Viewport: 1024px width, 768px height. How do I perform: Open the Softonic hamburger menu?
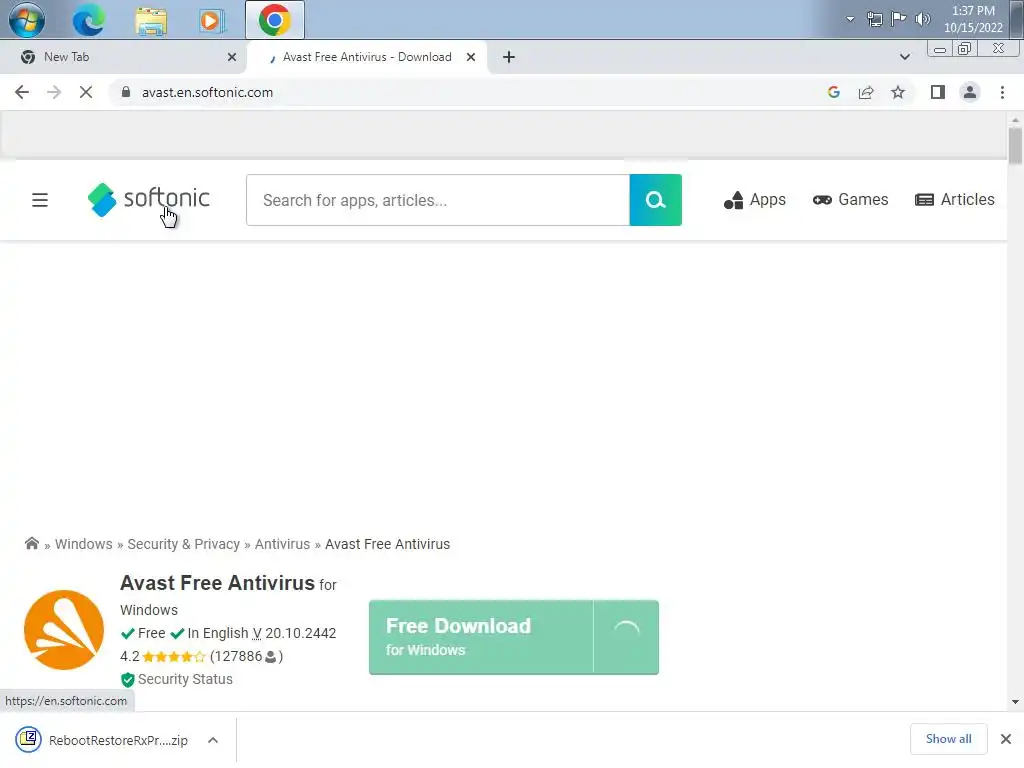click(x=40, y=200)
